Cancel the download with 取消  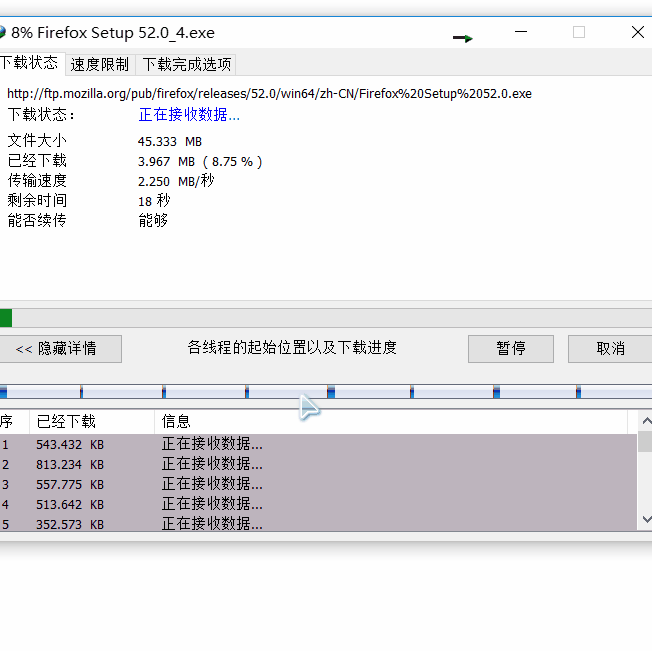pyautogui.click(x=610, y=349)
